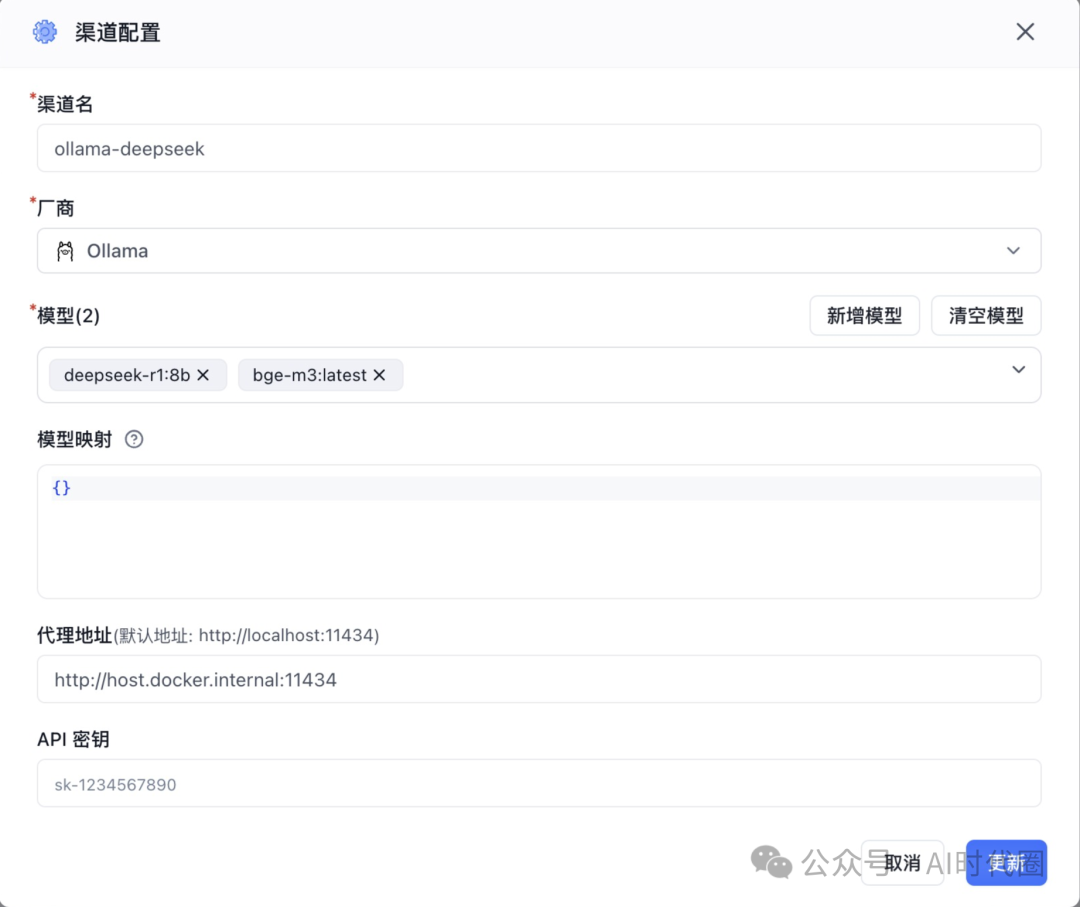The width and height of the screenshot is (1080, 907).
Task: Expand the 厂商 dropdown chevron
Action: tap(1012, 251)
